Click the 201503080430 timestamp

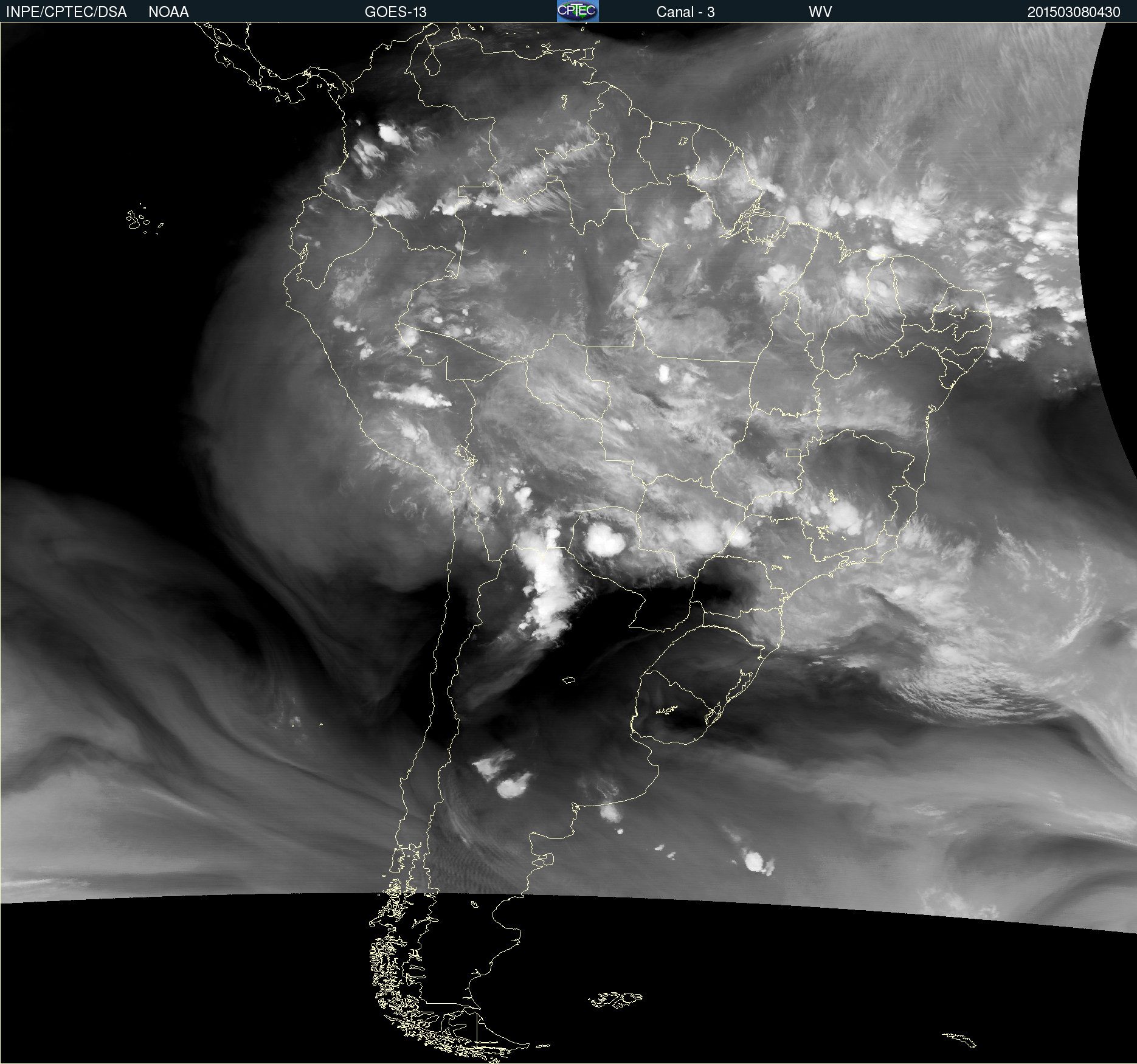pos(1074,12)
